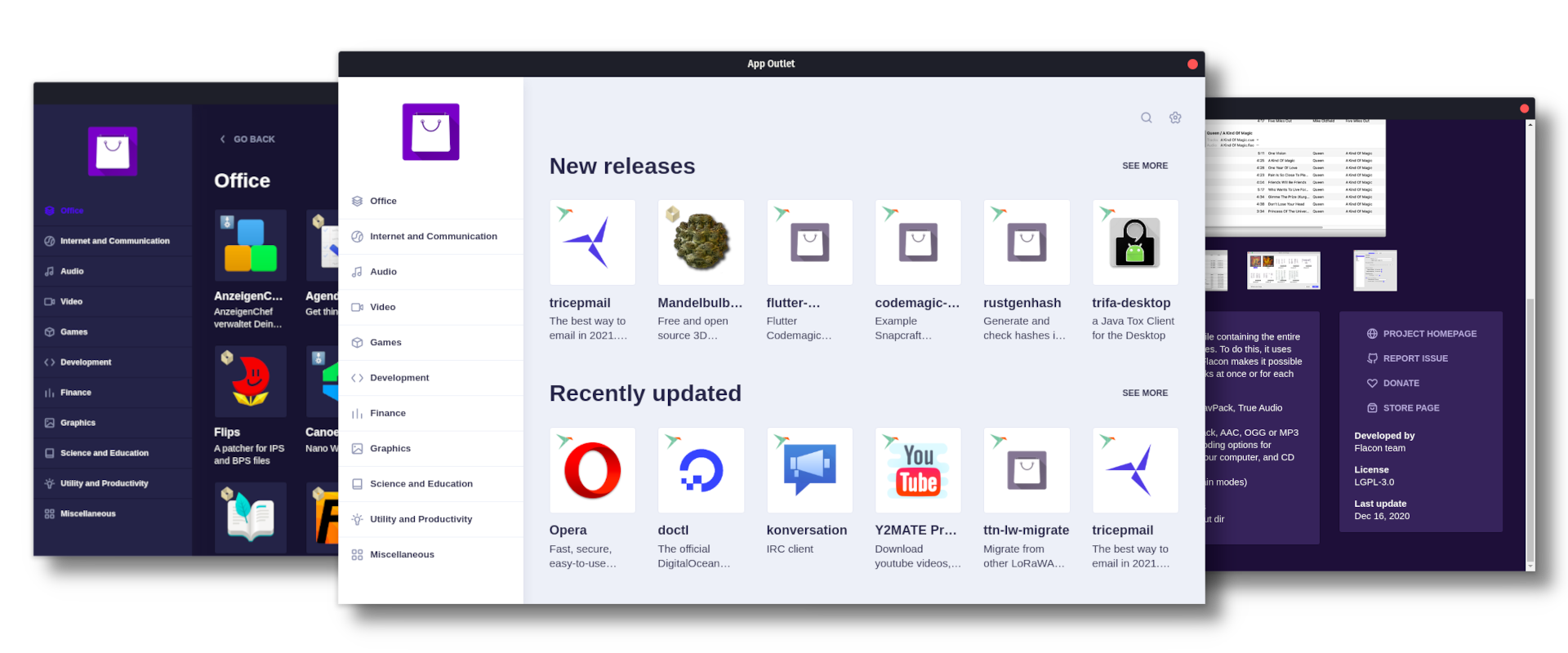Image resolution: width=1568 pixels, height=653 pixels.
Task: Open the rustgenhash app icon
Action: coord(1027,242)
